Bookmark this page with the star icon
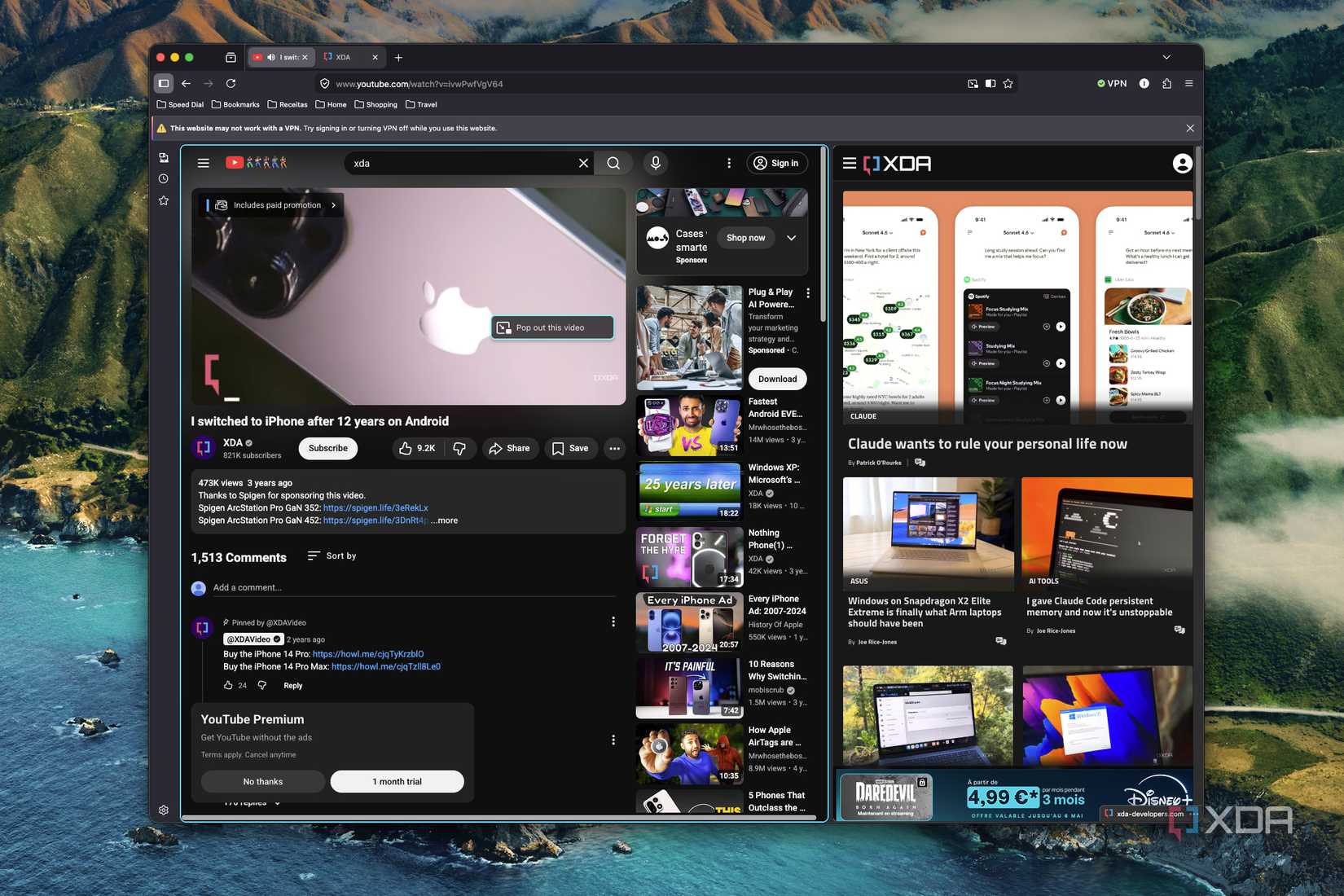This screenshot has height=896, width=1344. pyautogui.click(x=1008, y=83)
